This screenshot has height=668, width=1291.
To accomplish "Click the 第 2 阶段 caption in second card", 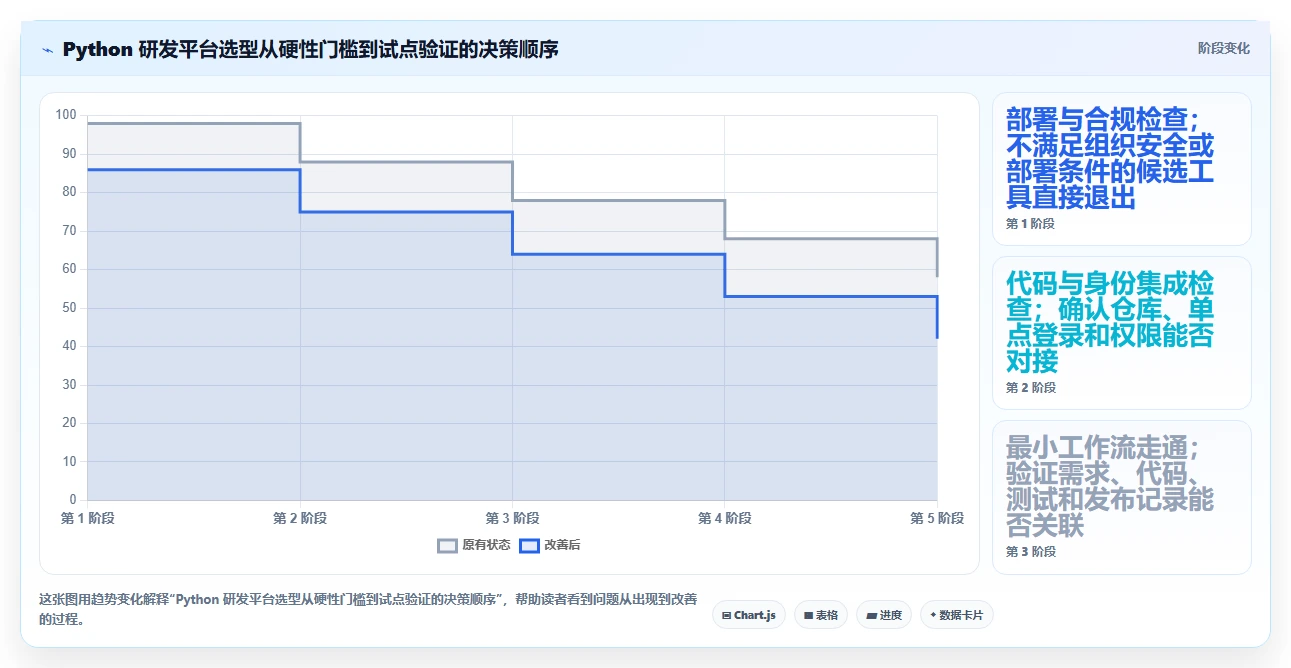I will pos(1030,388).
